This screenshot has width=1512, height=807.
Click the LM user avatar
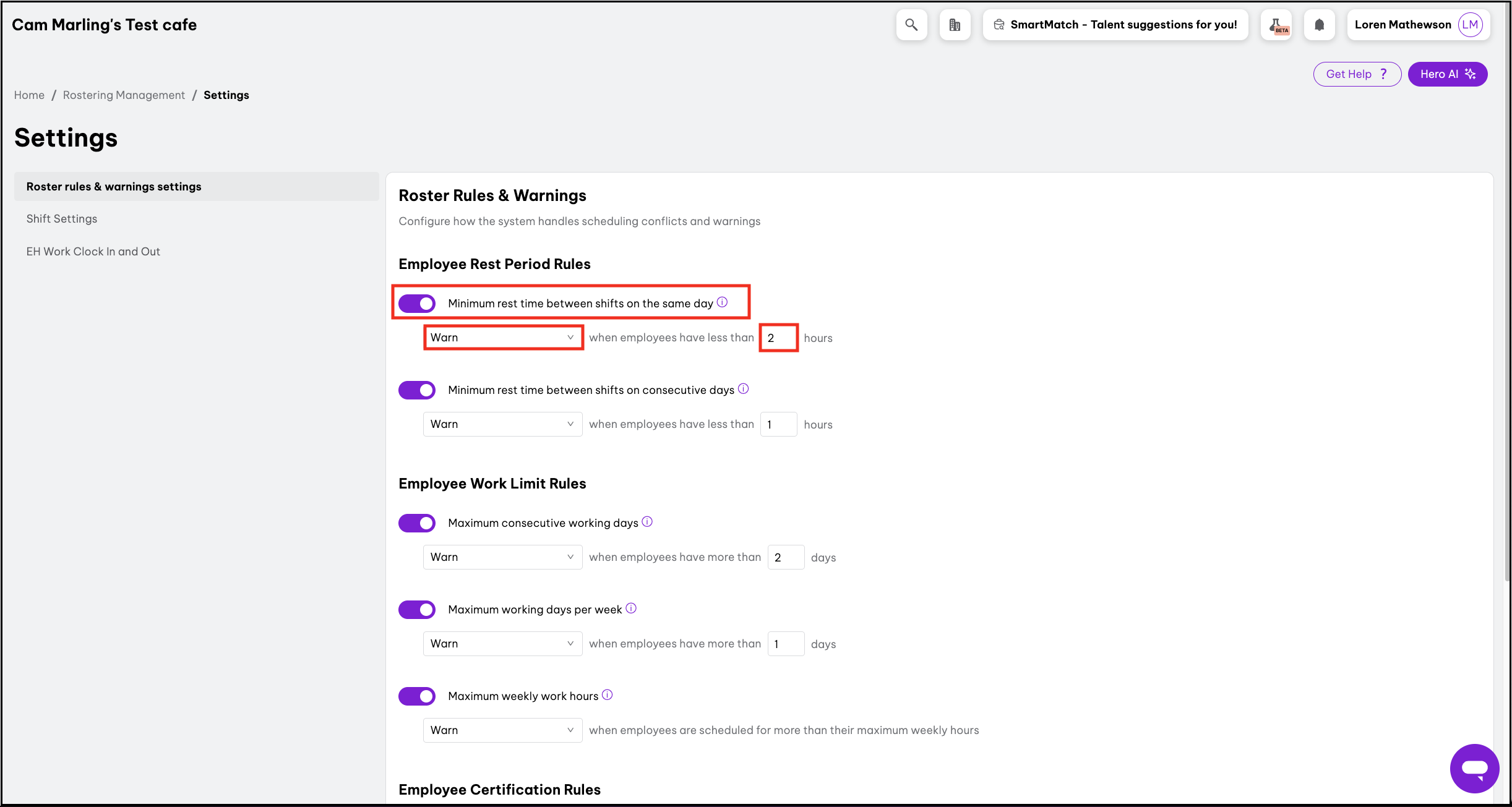(1470, 25)
